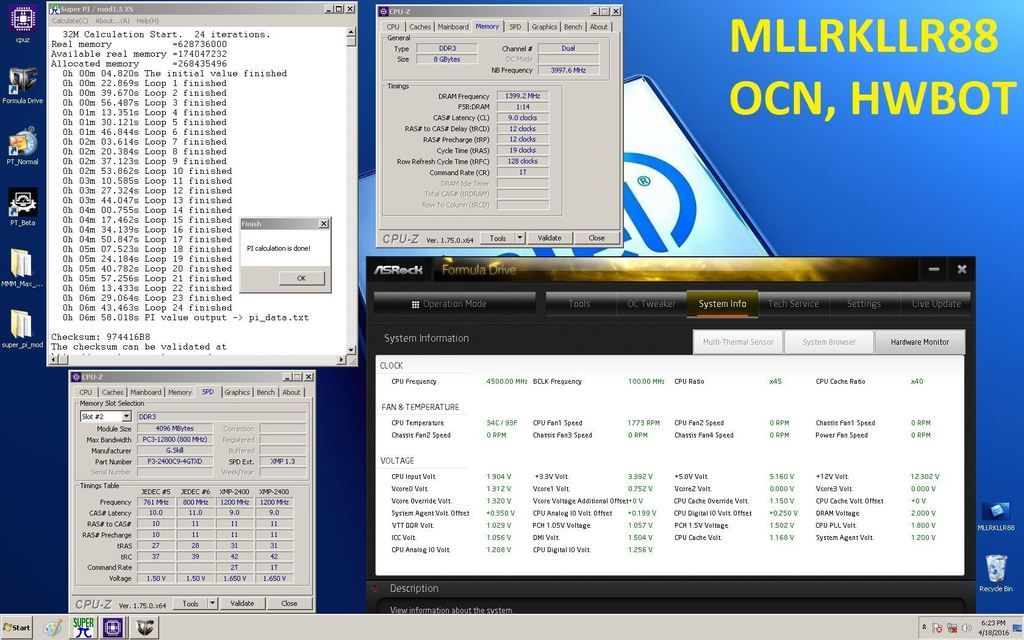Click the Super PI scroll right arrow

pyautogui.click(x=342, y=360)
